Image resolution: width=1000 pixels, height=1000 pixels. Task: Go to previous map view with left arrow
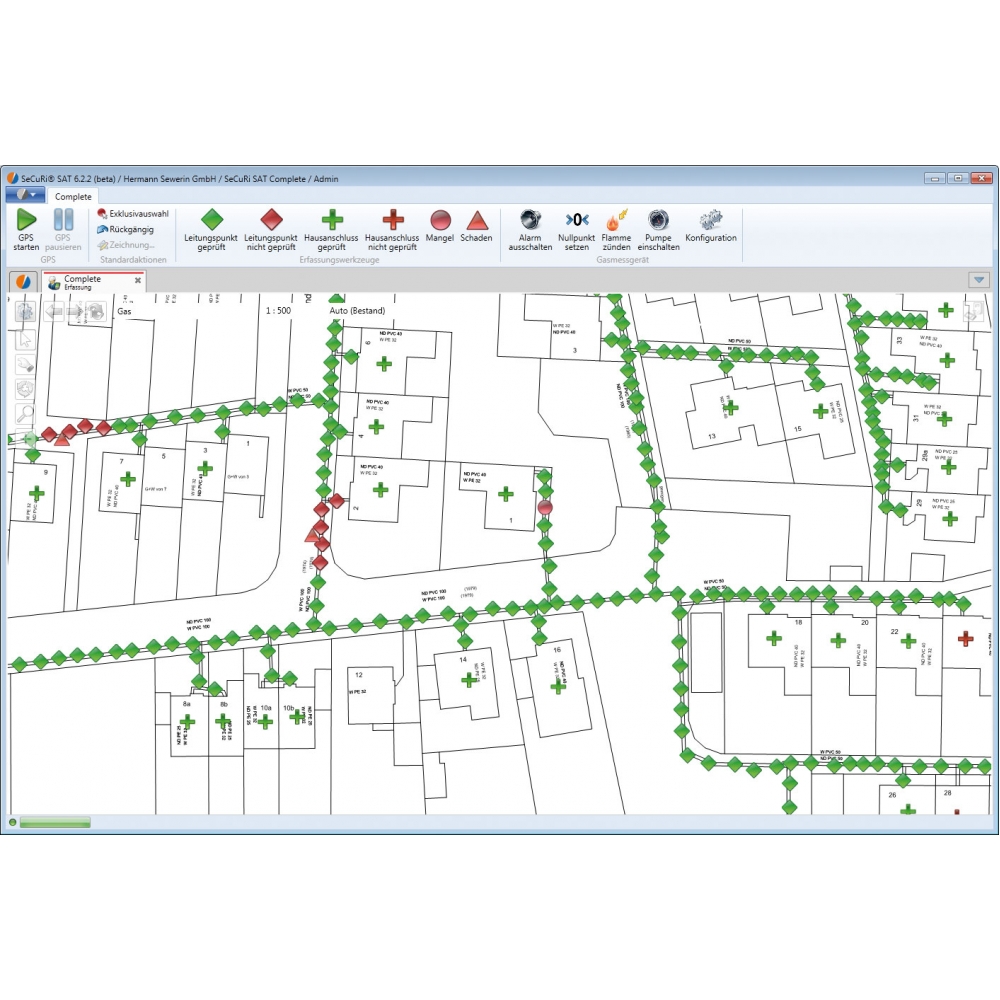click(x=54, y=312)
